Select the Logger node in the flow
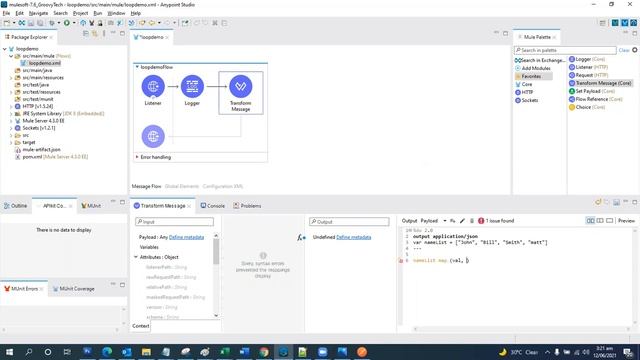640x360 pixels. pyautogui.click(x=192, y=87)
